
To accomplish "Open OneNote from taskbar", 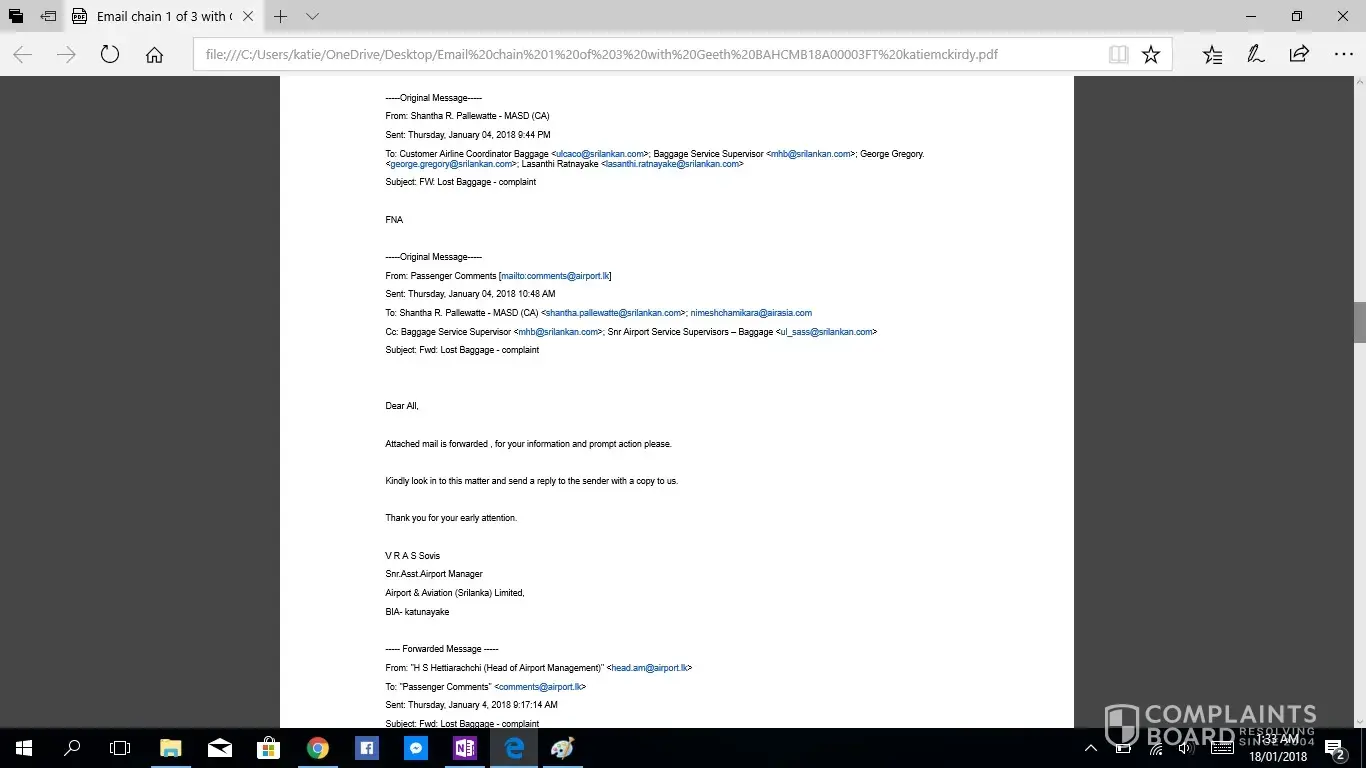I will click(x=464, y=748).
